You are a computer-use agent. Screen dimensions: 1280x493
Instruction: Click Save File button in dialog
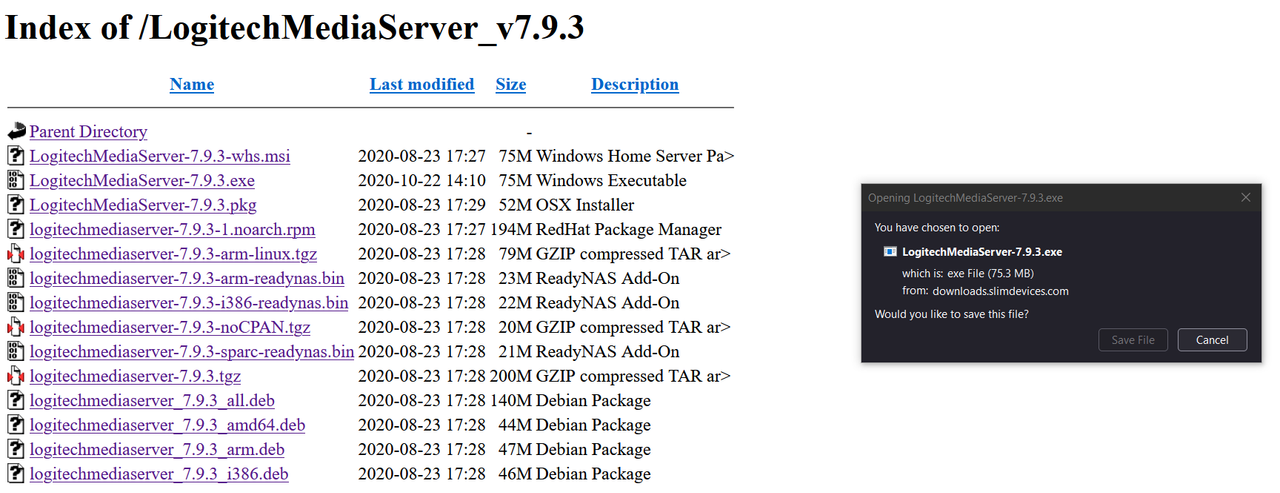[x=1133, y=340]
